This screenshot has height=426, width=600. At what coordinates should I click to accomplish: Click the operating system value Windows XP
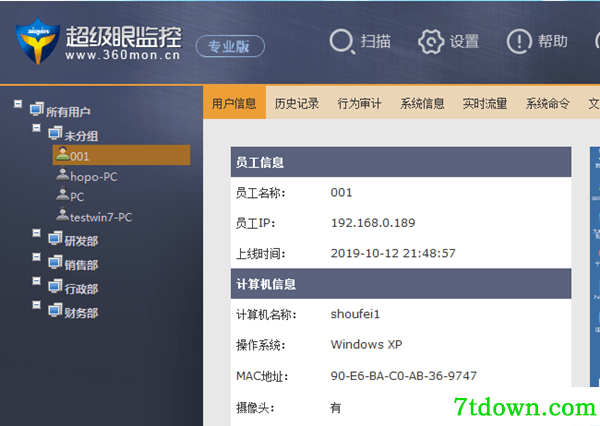(x=366, y=344)
